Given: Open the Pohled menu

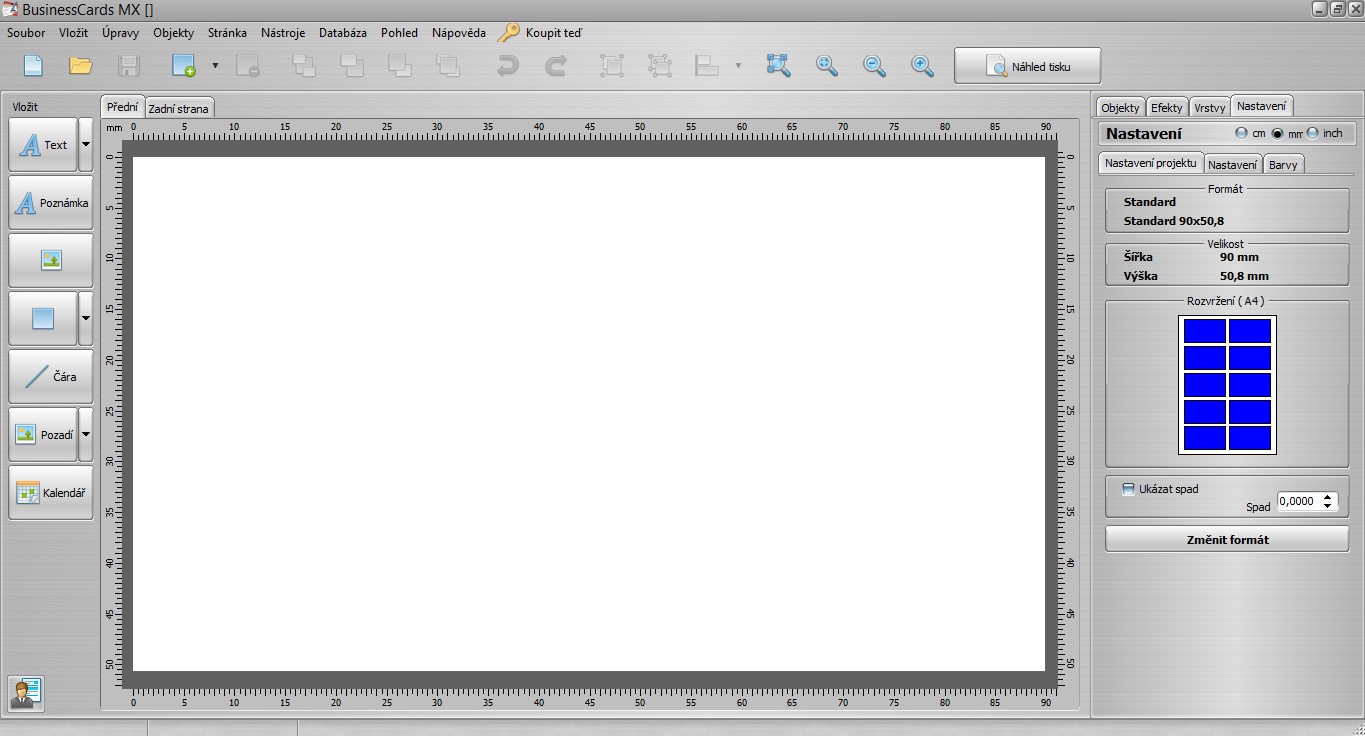Looking at the screenshot, I should 399,33.
